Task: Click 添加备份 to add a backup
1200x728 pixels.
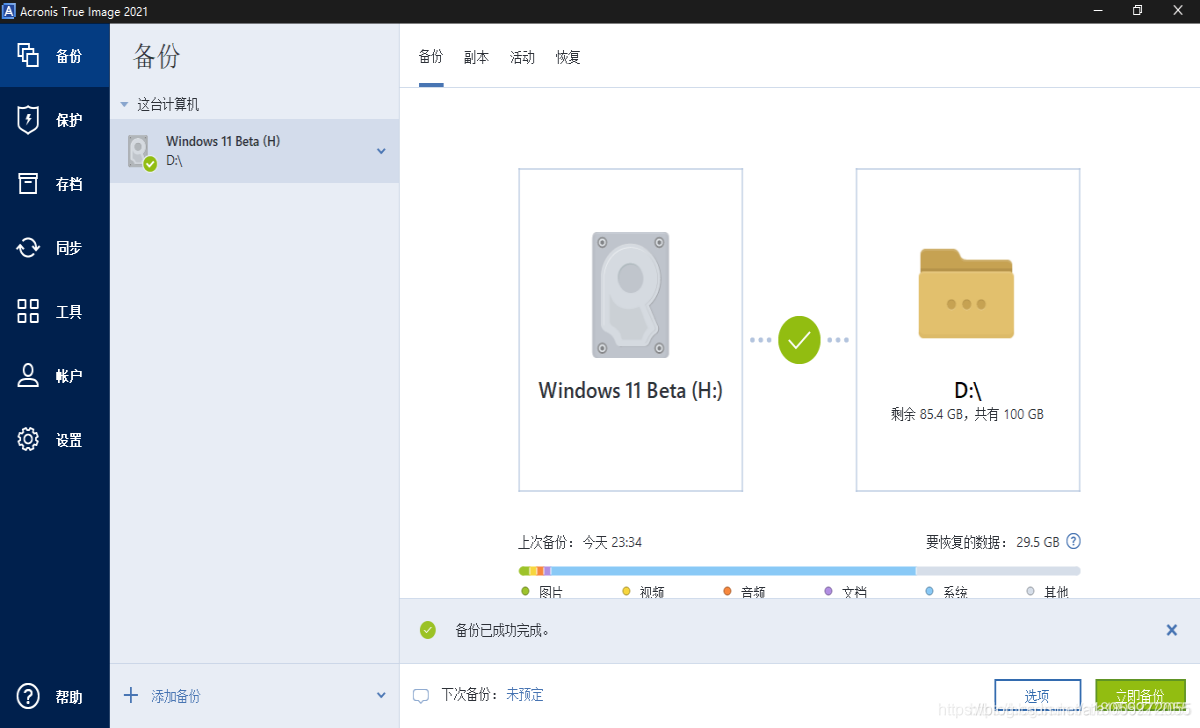Action: pos(176,696)
